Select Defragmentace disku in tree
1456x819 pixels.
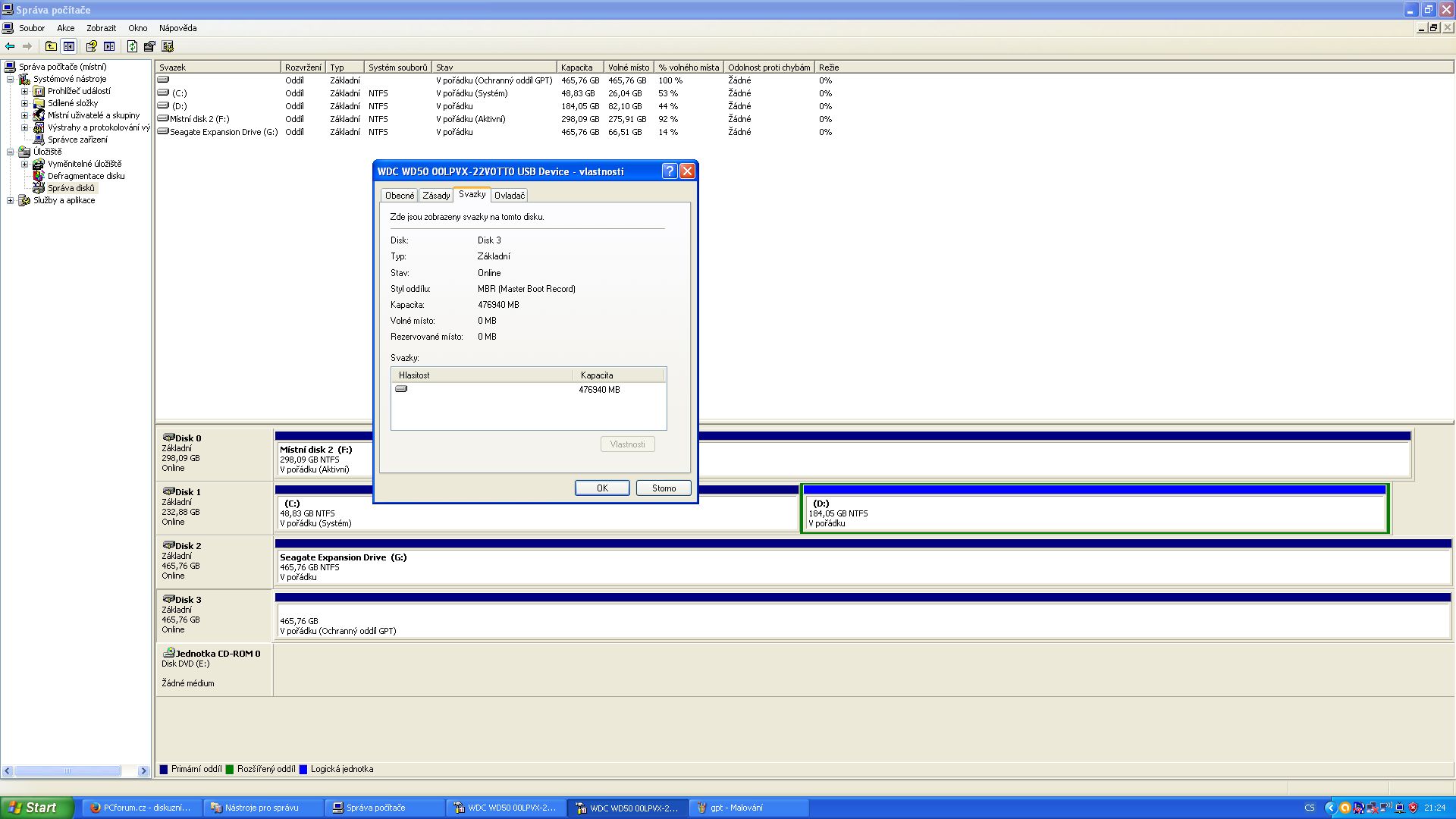point(86,176)
